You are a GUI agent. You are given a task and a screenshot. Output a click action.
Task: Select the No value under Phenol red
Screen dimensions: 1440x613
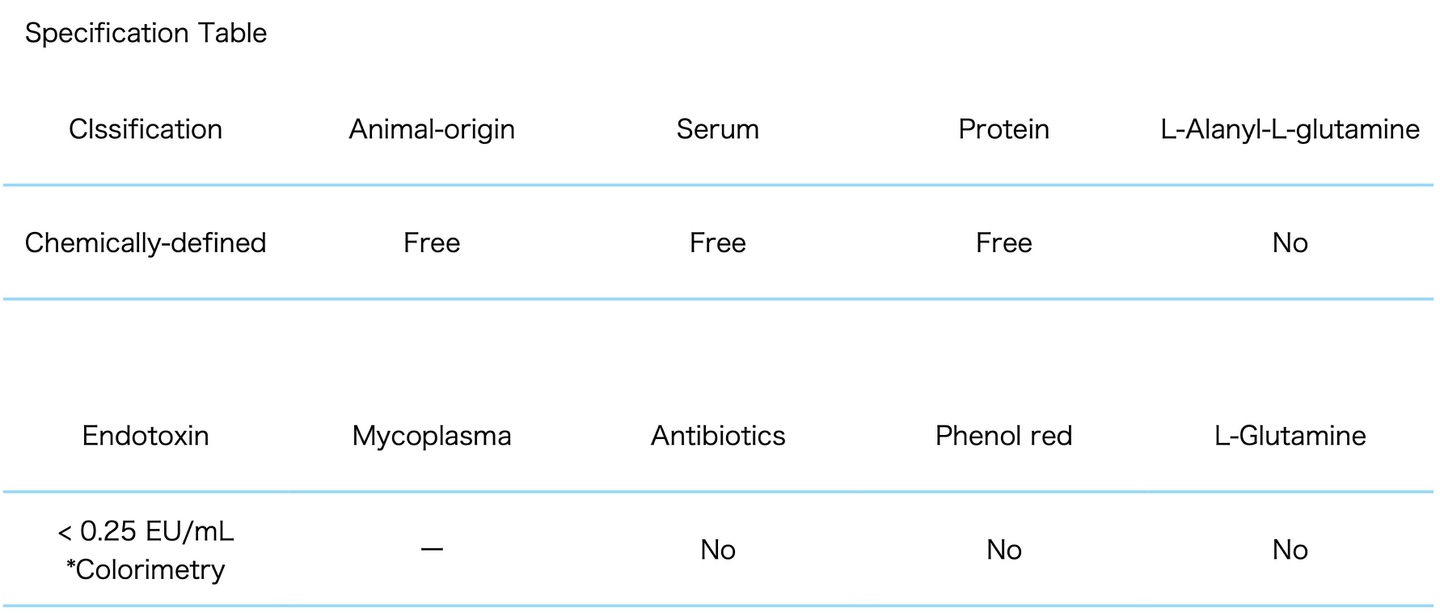(x=1004, y=550)
